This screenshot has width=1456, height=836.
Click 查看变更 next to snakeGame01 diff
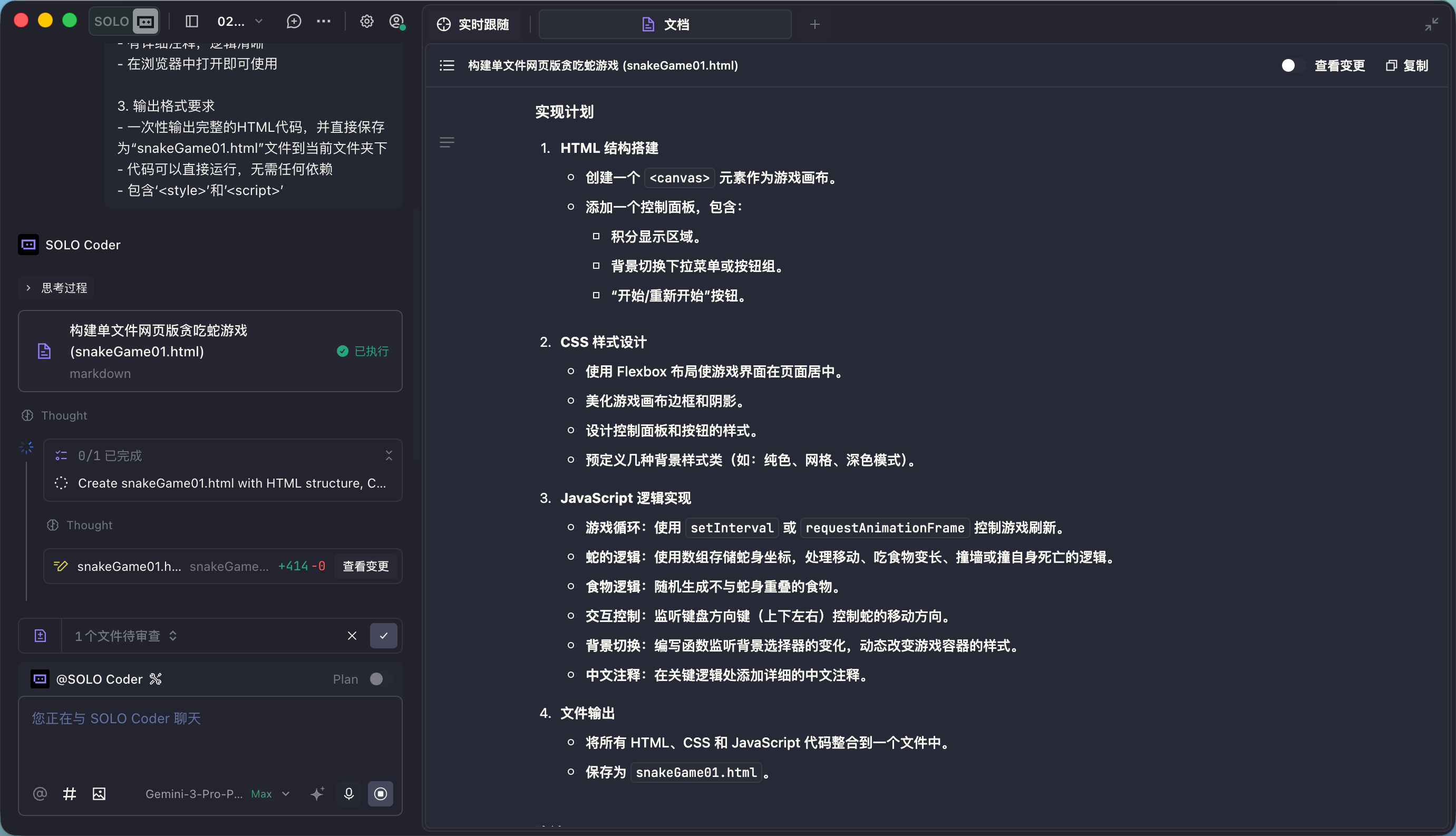pyautogui.click(x=365, y=566)
